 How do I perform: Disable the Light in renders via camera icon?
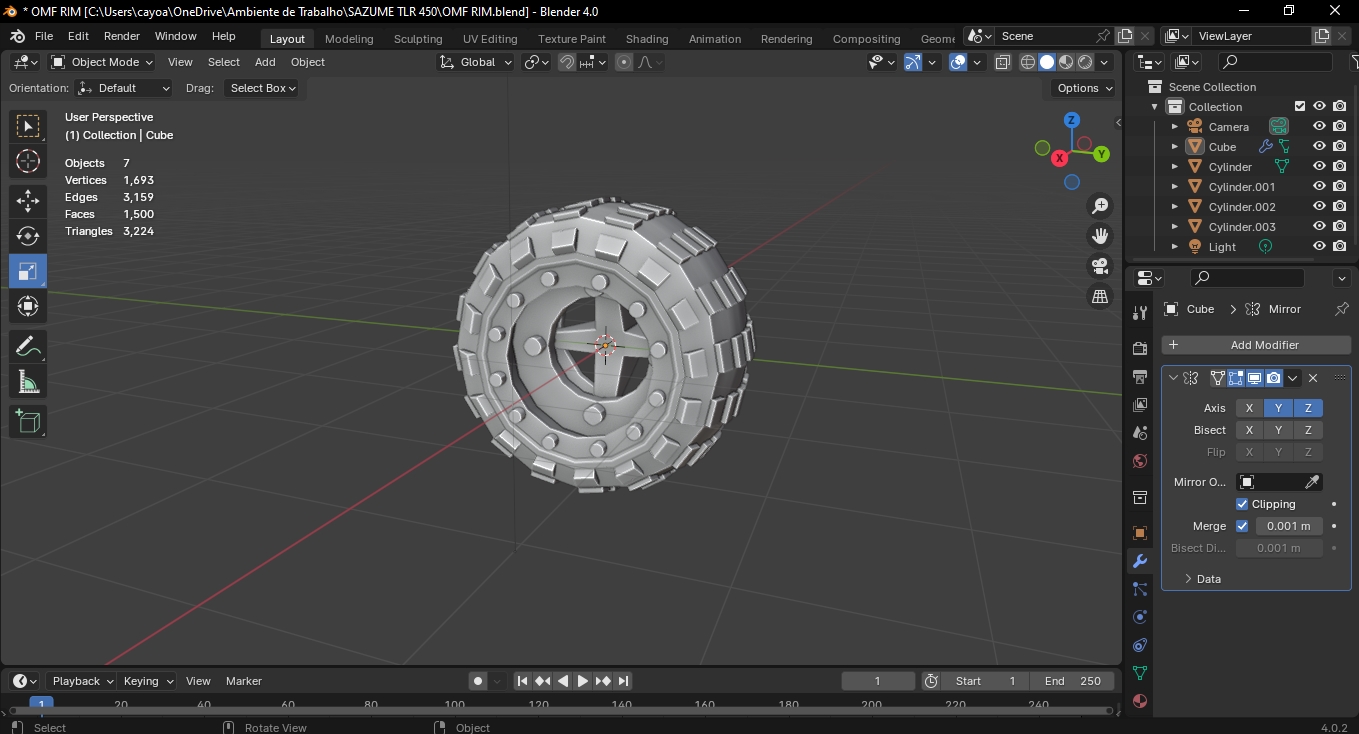coord(1340,246)
